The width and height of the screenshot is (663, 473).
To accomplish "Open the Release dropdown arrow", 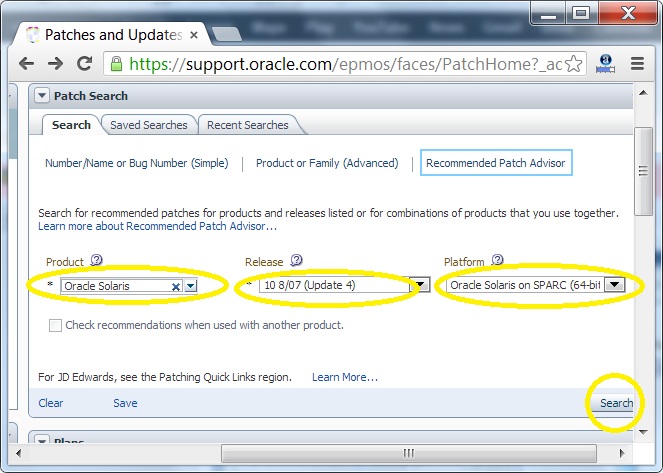I will [x=420, y=285].
